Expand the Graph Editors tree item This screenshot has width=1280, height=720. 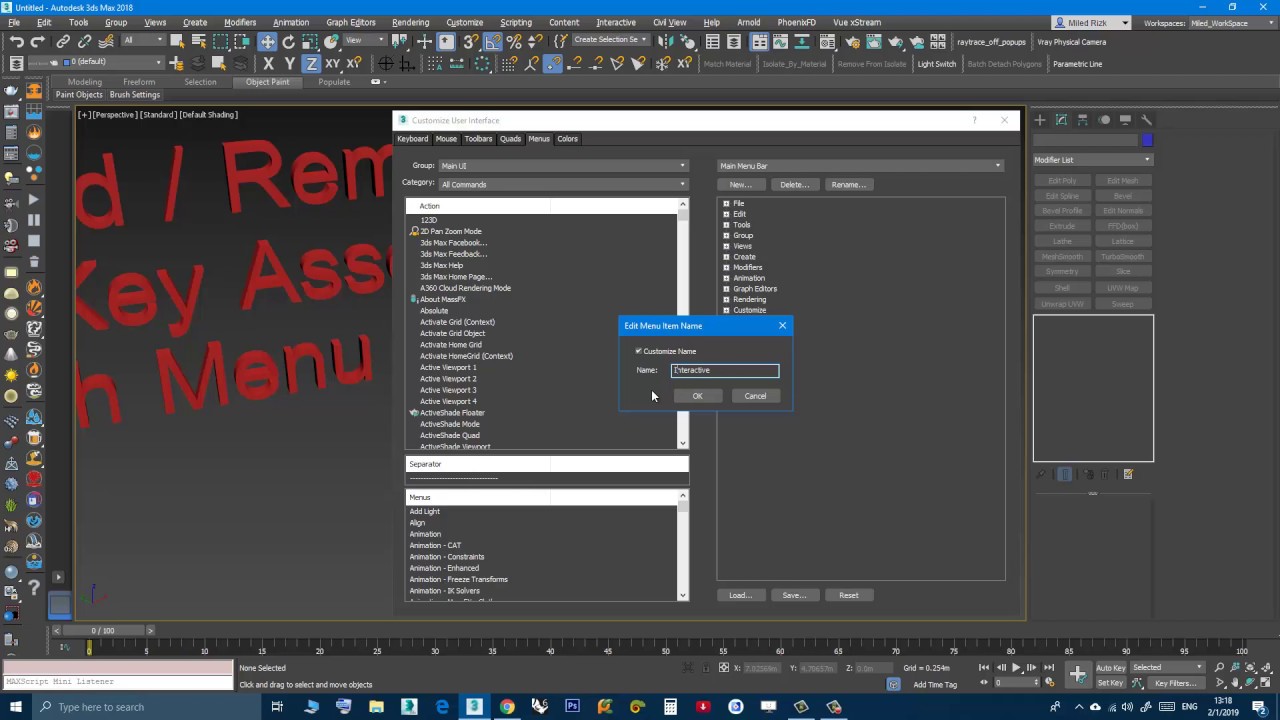click(x=726, y=289)
